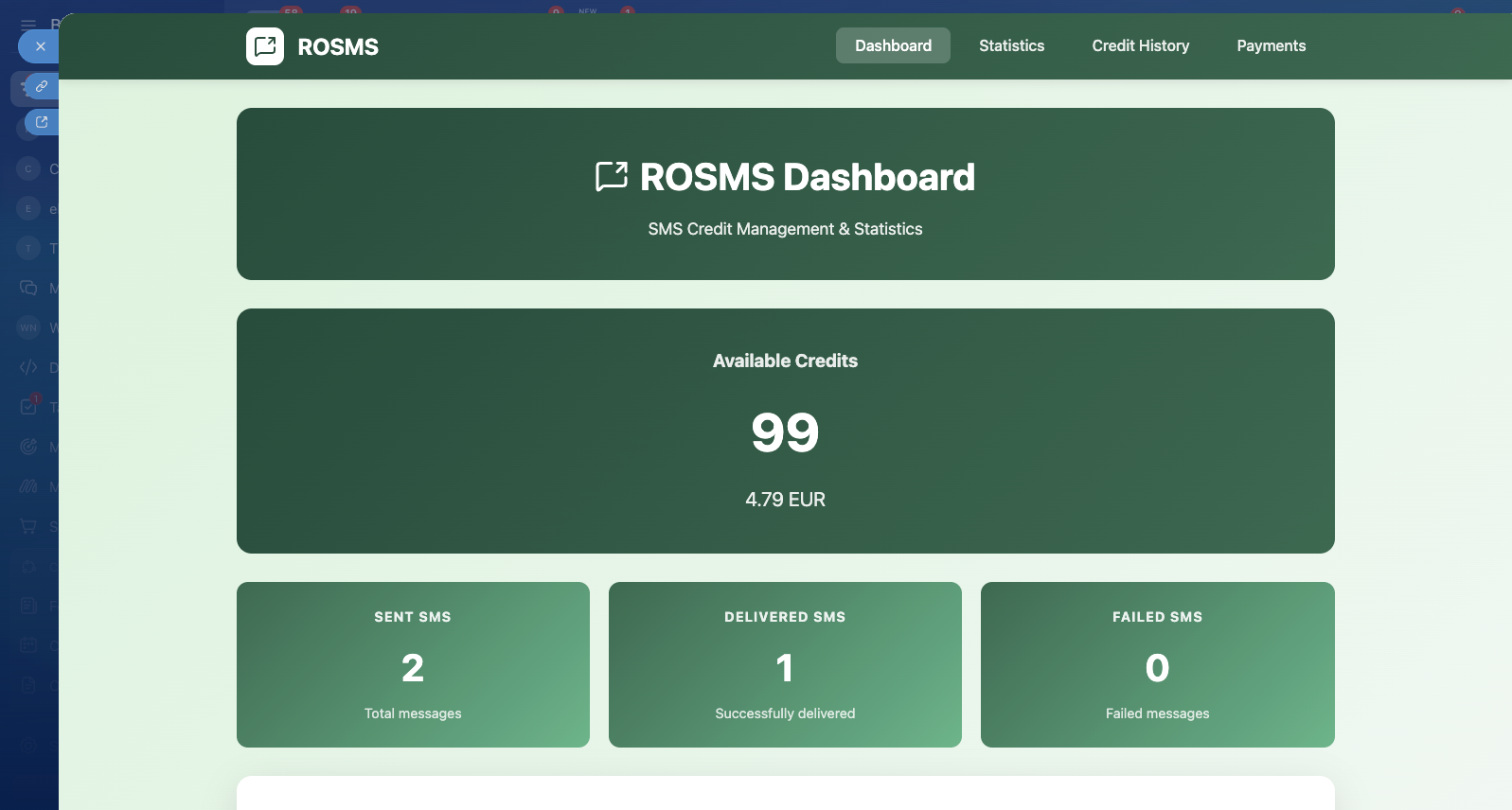Select the Delivered SMS stat card
Screen dimensions: 1512x810
[x=785, y=664]
